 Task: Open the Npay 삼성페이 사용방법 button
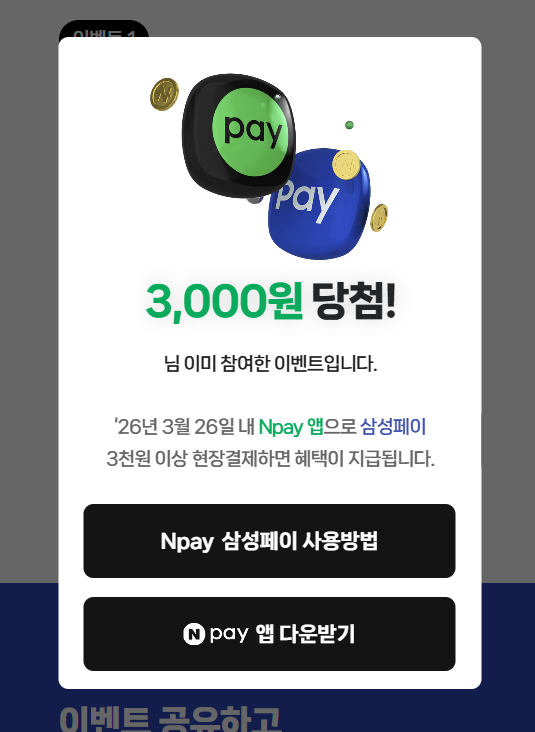pos(269,541)
